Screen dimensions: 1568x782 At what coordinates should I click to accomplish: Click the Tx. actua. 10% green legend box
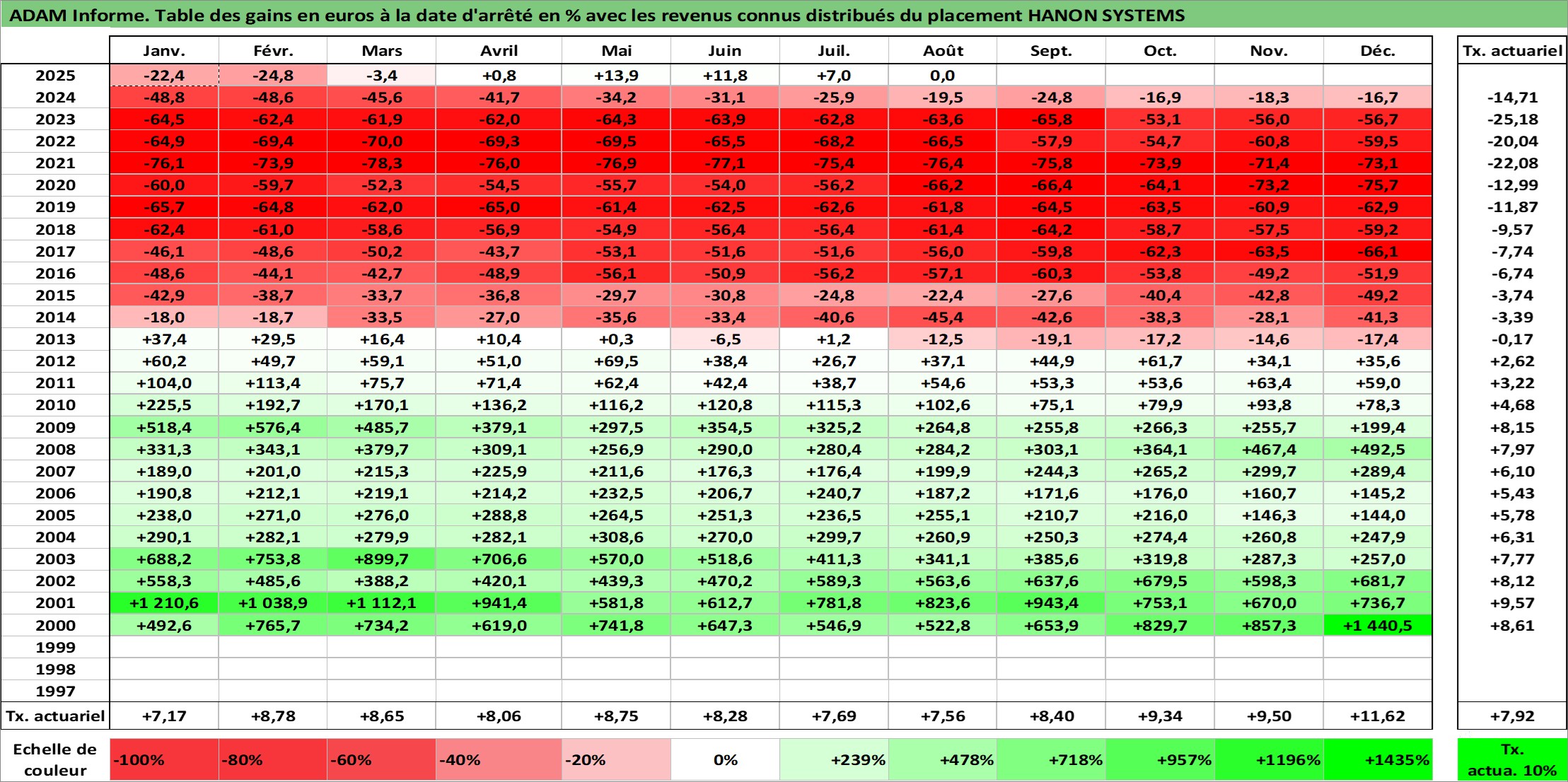[1512, 760]
